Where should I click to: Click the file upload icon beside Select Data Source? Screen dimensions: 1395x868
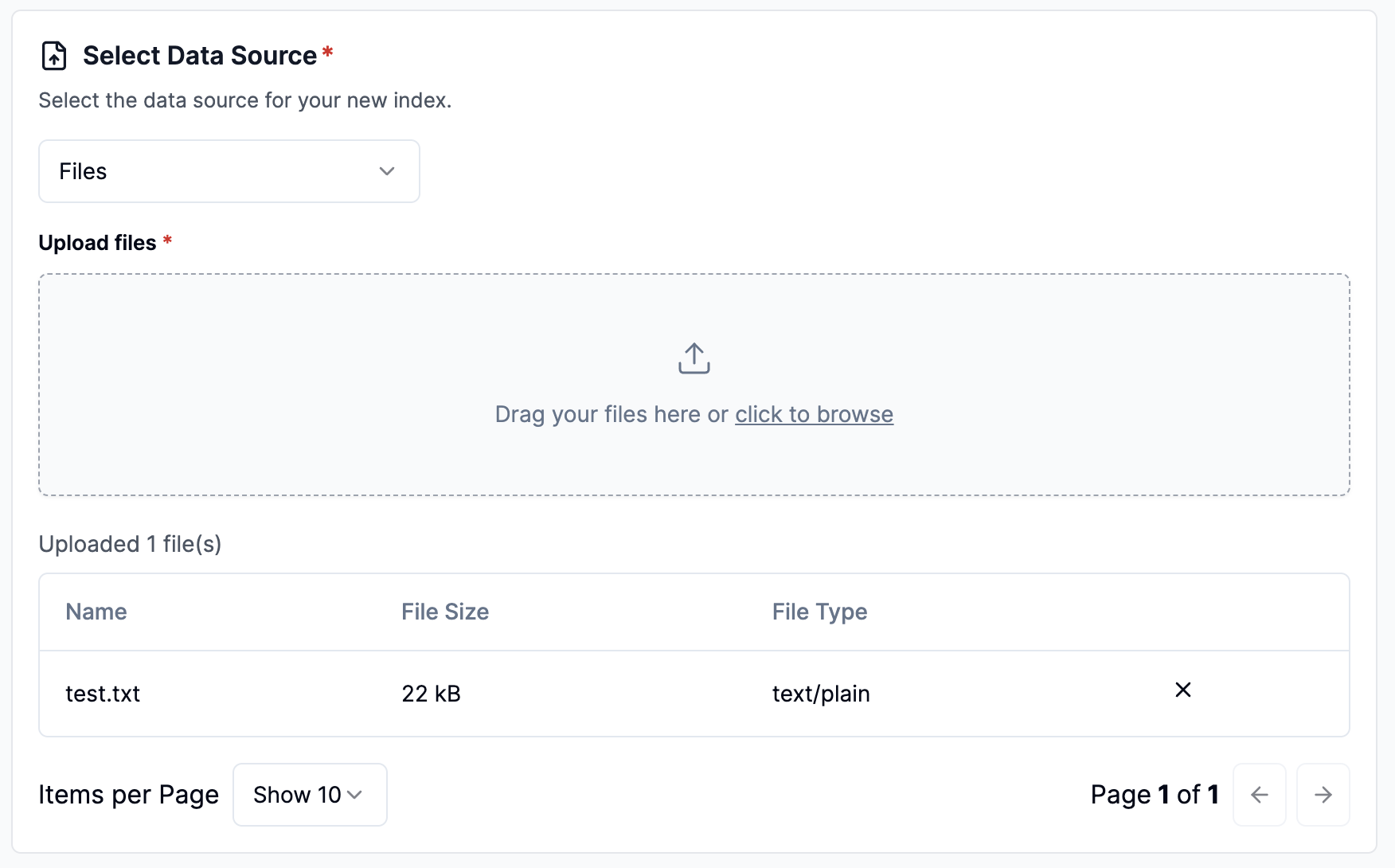pyautogui.click(x=54, y=56)
